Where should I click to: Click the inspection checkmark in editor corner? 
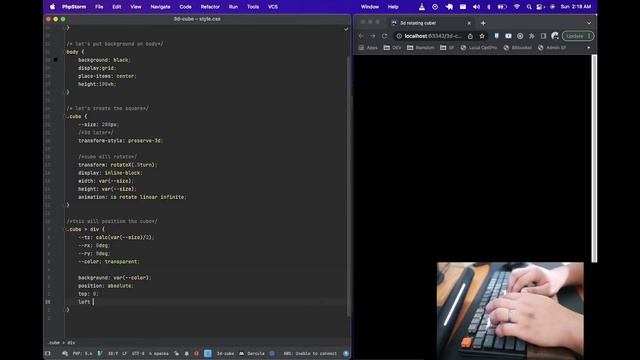tap(346, 29)
